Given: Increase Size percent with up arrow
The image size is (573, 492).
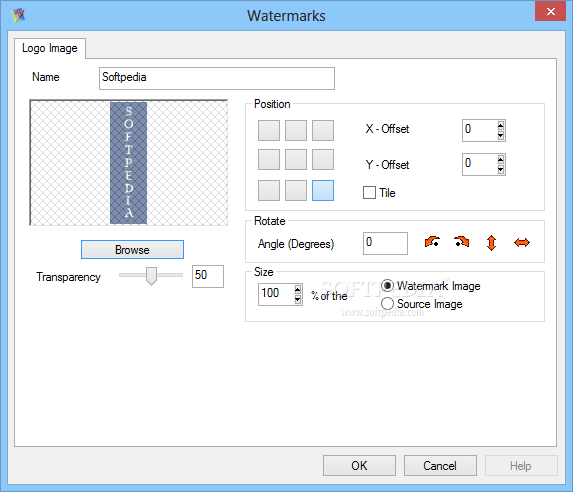Looking at the screenshot, I should pos(298,290).
